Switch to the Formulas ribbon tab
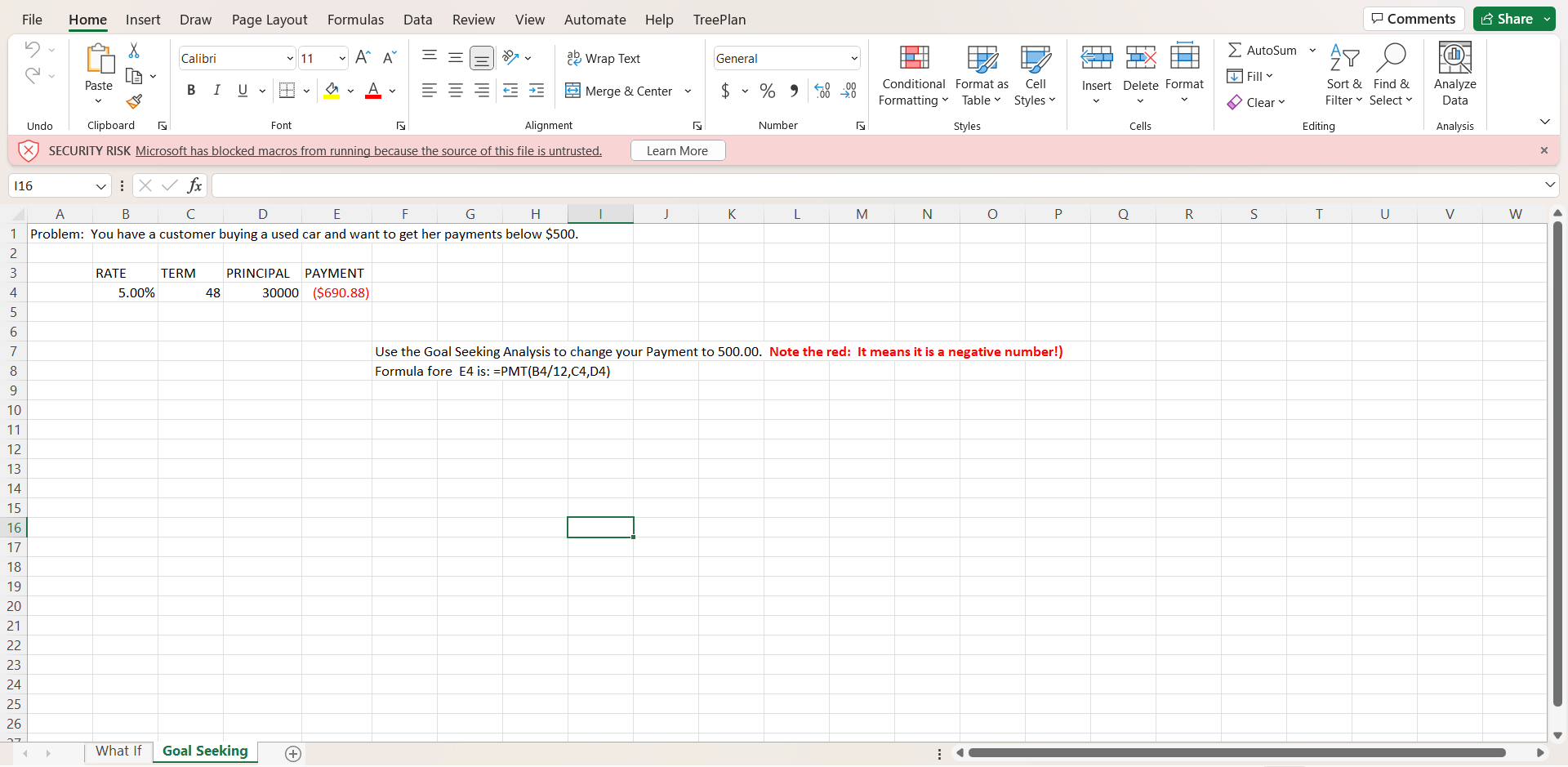The width and height of the screenshot is (1568, 767). 355,19
